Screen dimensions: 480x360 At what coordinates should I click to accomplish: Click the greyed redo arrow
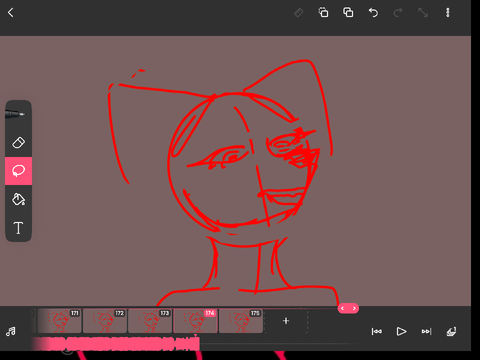click(x=398, y=13)
